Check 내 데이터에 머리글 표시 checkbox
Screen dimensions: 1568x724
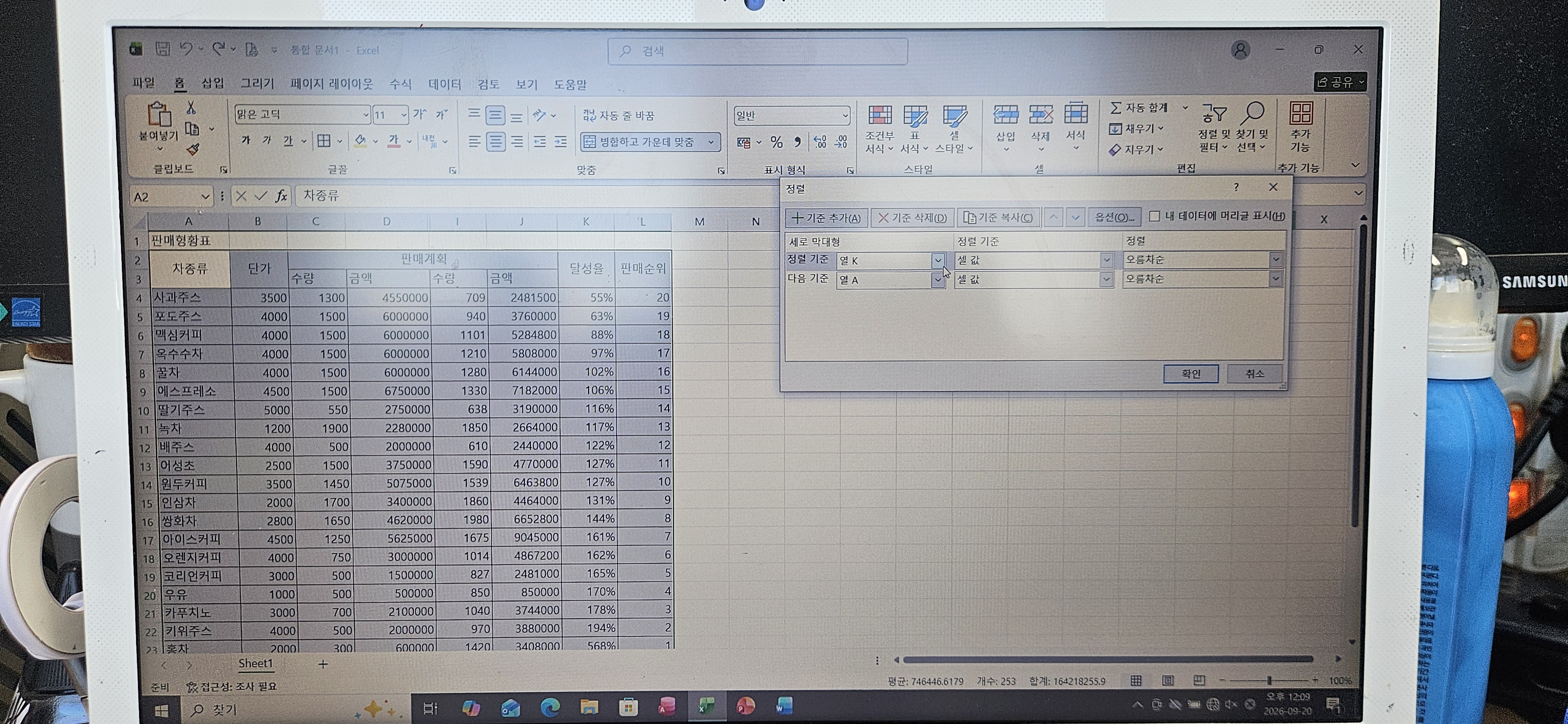pos(1154,217)
